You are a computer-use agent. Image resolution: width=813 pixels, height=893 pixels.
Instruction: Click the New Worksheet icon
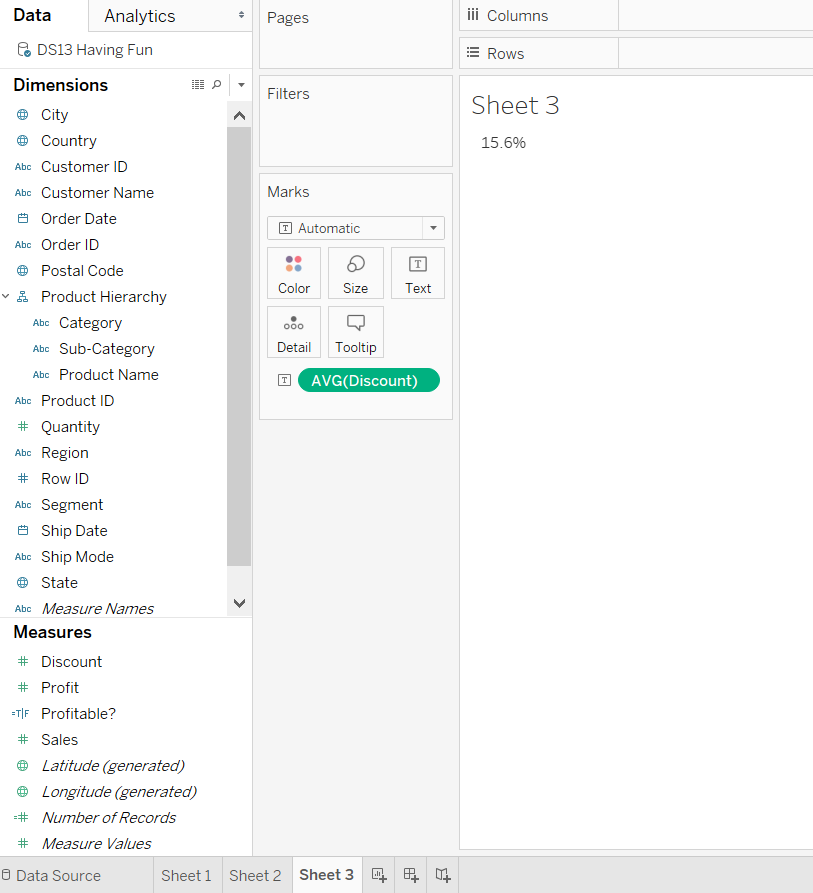pyautogui.click(x=379, y=875)
